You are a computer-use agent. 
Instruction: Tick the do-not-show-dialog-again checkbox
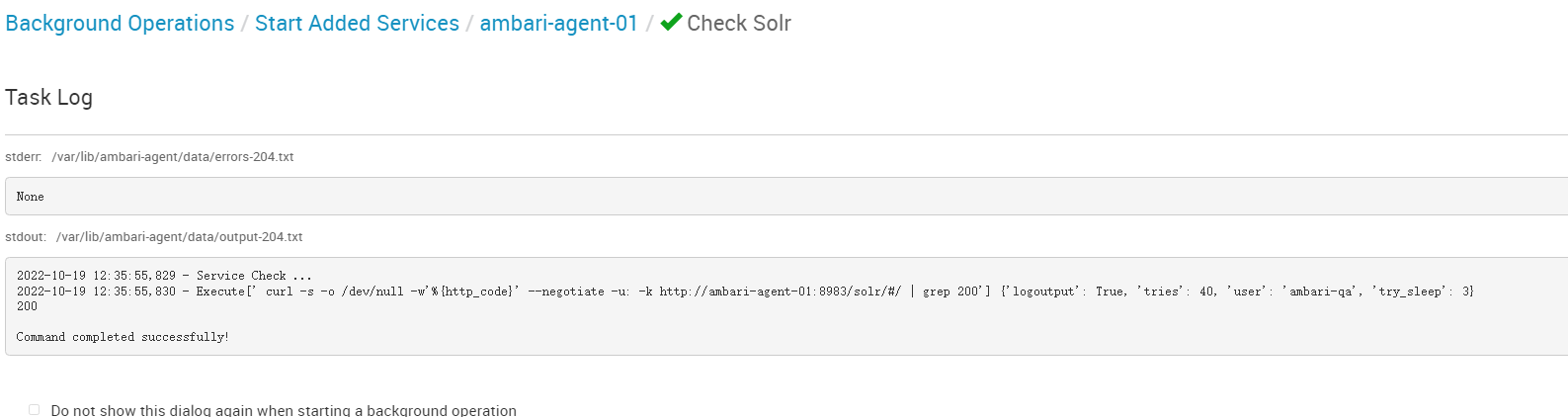pos(35,409)
